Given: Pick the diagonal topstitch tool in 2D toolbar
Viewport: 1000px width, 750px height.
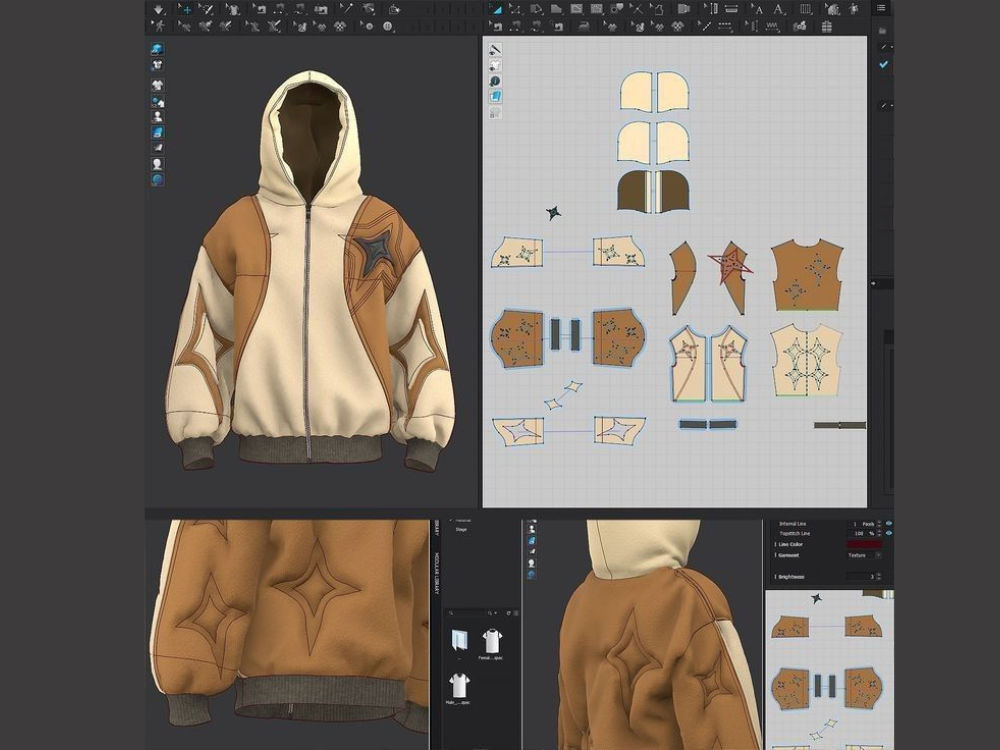Looking at the screenshot, I should [x=706, y=26].
